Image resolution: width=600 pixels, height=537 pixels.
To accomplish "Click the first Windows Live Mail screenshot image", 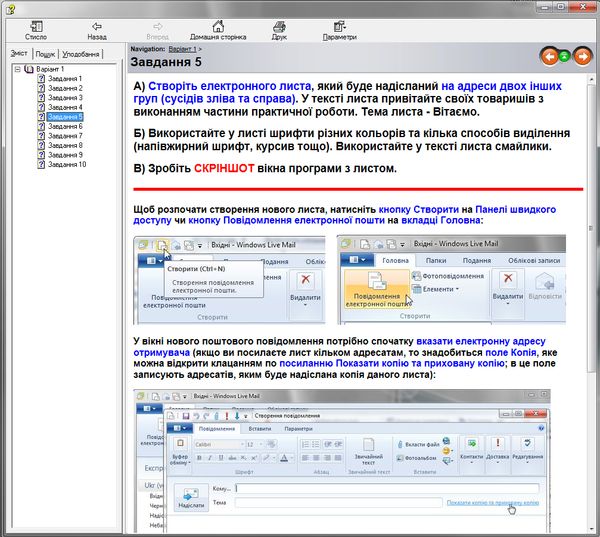I will pos(229,280).
